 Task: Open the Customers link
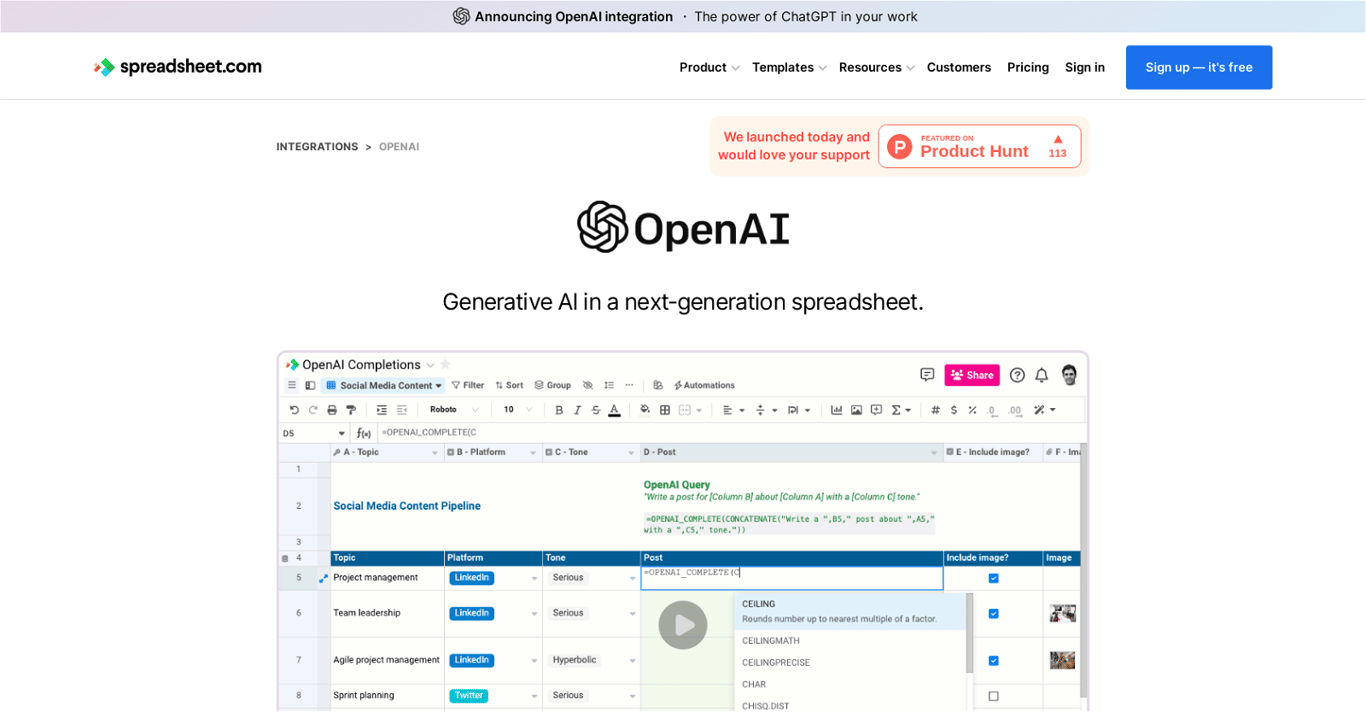tap(959, 67)
